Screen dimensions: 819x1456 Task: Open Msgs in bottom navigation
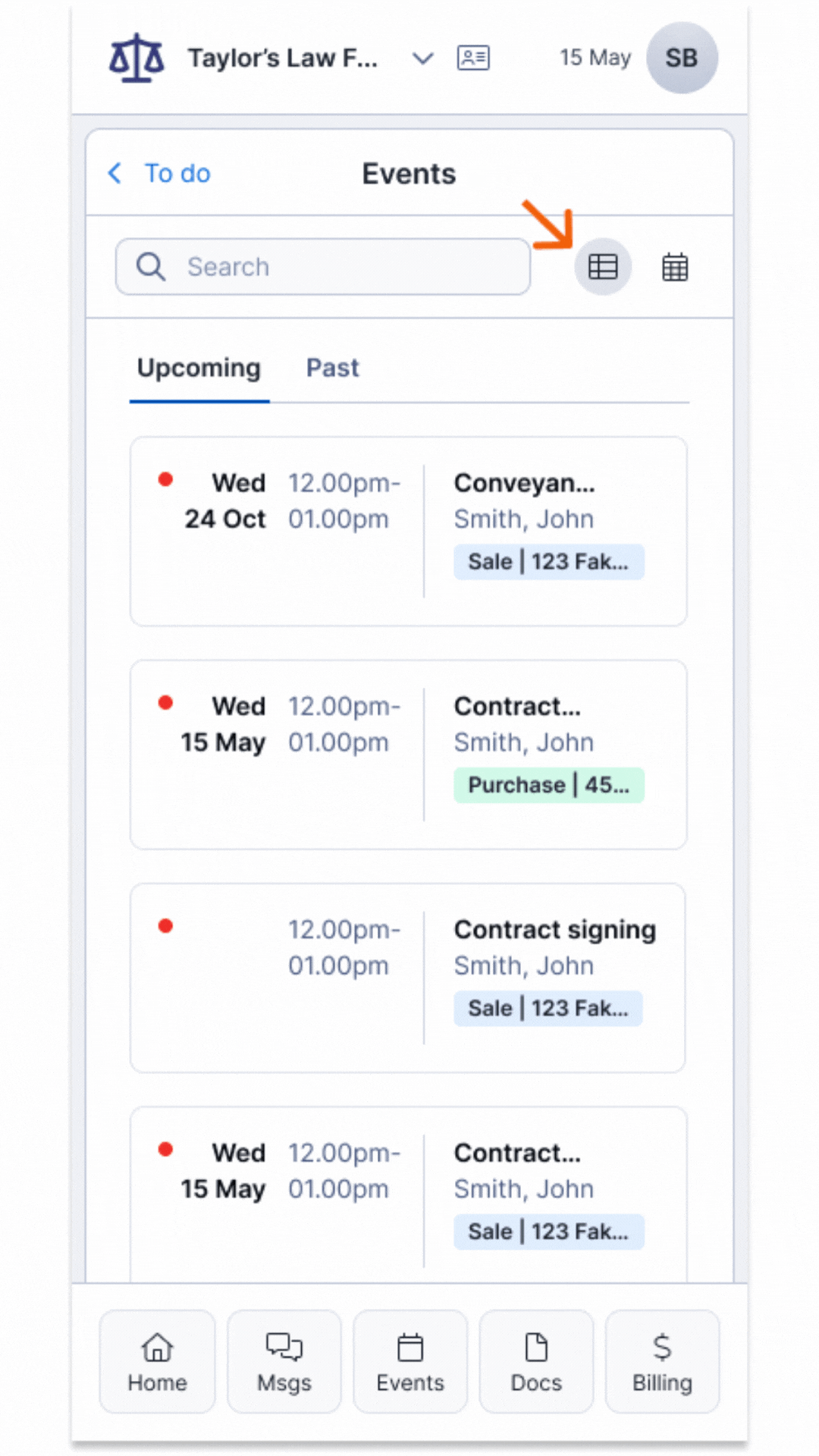tap(284, 1361)
